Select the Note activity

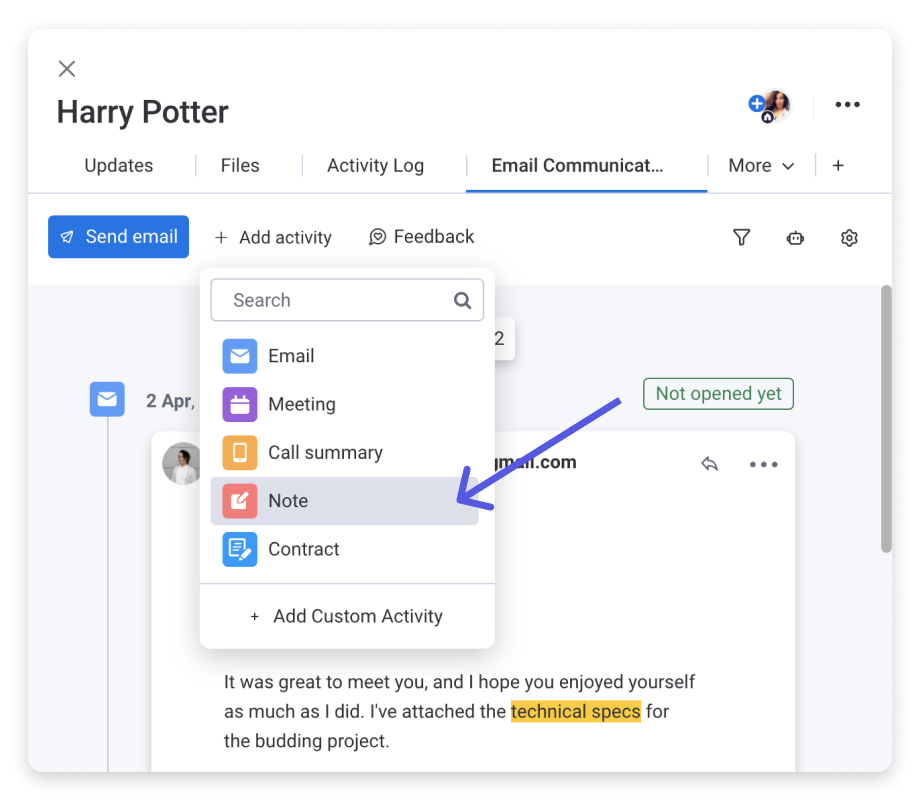[345, 501]
